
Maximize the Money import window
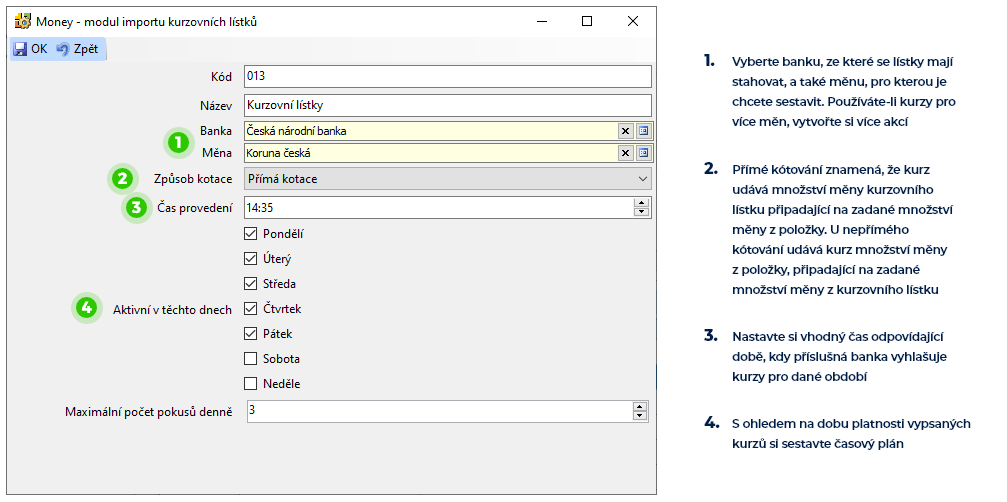(586, 22)
